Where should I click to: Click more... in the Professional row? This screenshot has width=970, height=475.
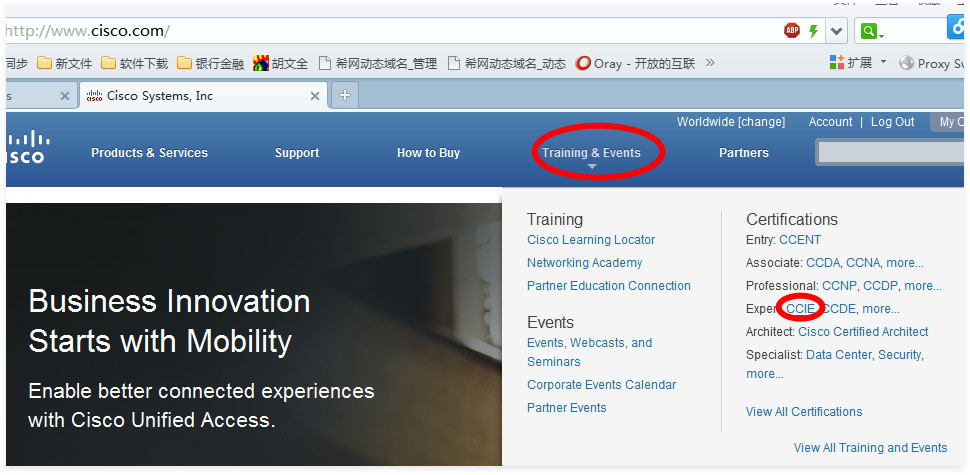click(923, 286)
